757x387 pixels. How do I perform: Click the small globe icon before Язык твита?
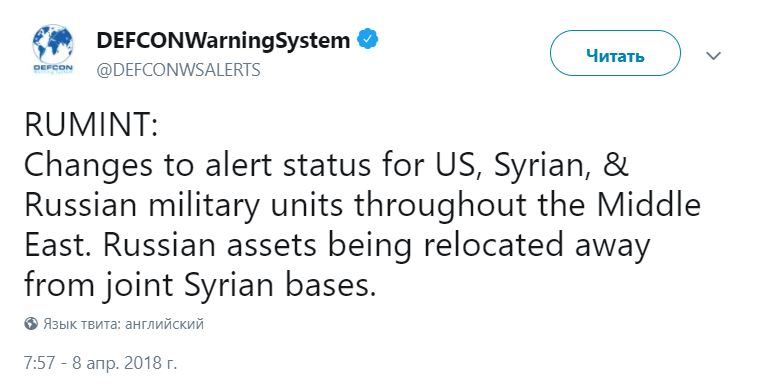pyautogui.click(x=31, y=323)
